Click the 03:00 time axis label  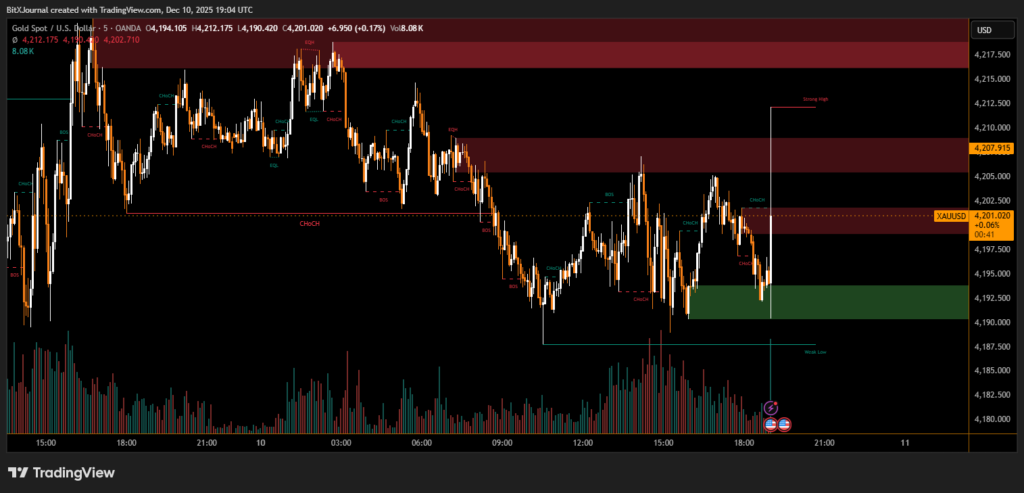(x=340, y=441)
